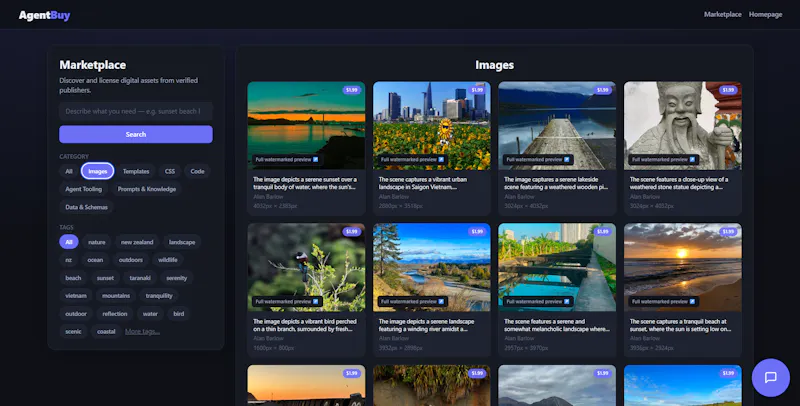Viewport: 800px width, 406px height.
Task: Open the Saigon sunflower skyline thumbnail
Action: click(432, 125)
